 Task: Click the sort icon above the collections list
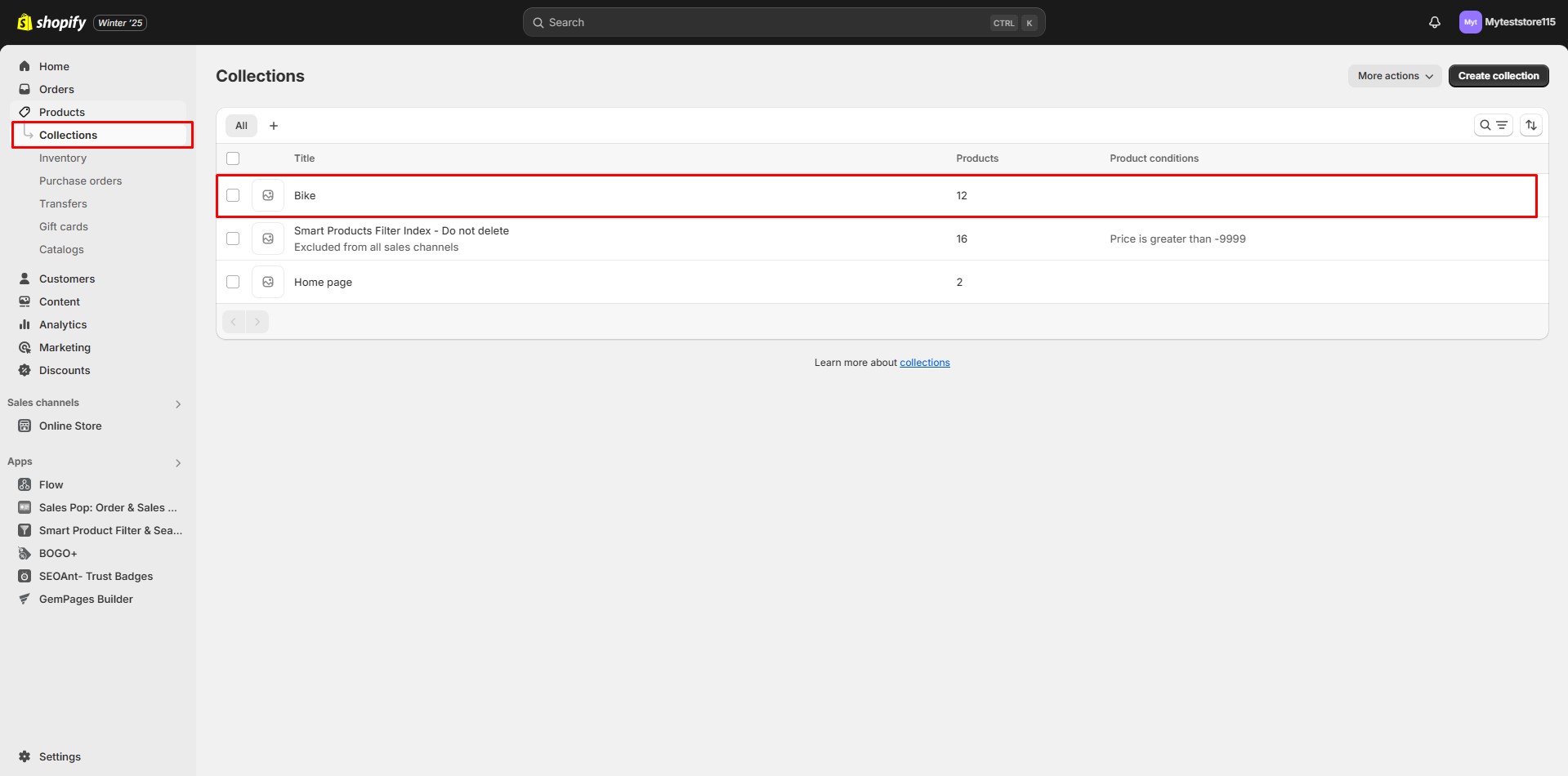click(x=1532, y=125)
